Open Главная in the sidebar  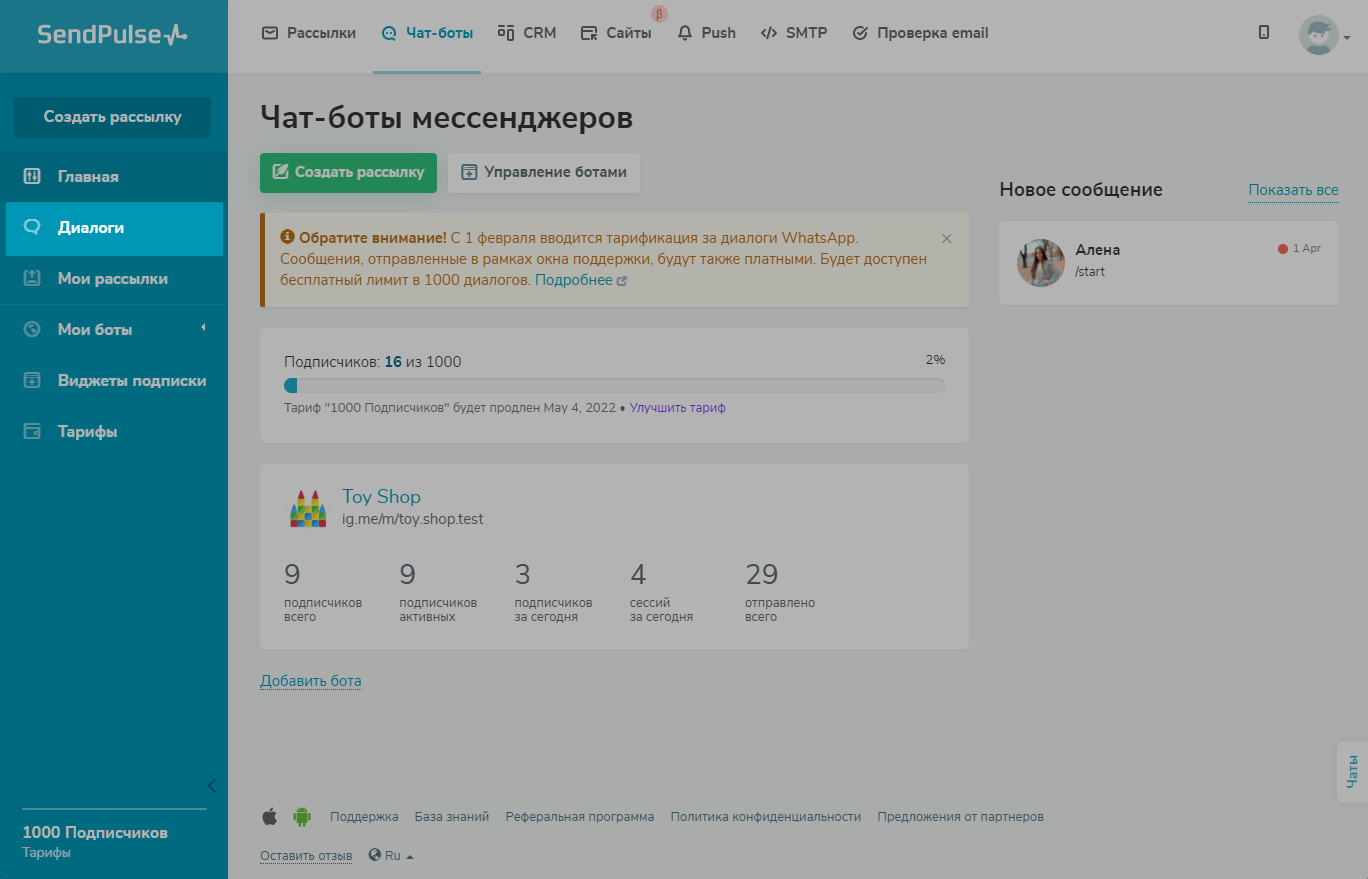click(x=88, y=177)
